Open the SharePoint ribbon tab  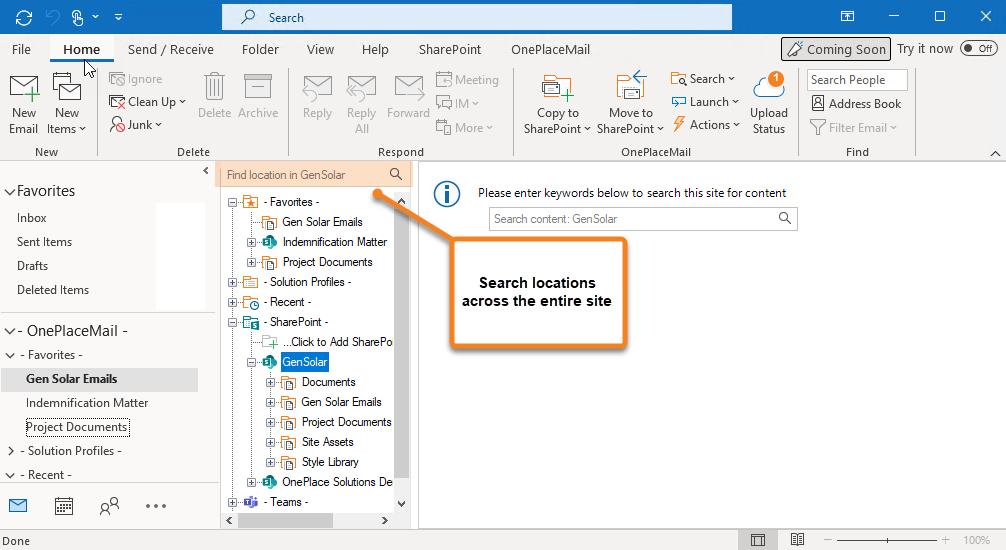(x=450, y=49)
